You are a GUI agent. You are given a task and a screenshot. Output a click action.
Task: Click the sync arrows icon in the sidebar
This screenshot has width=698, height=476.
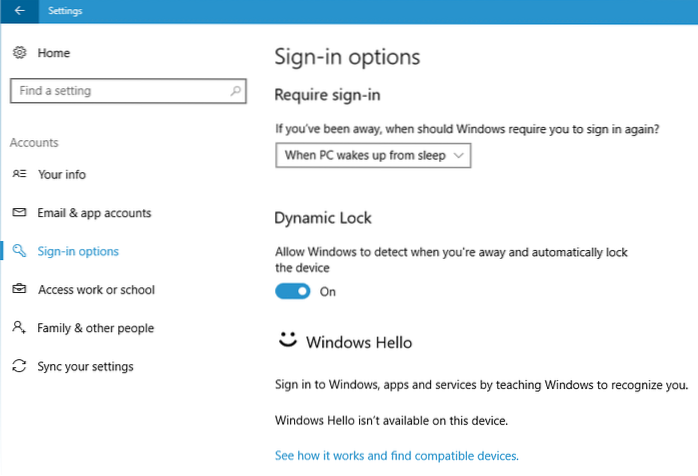(19, 366)
